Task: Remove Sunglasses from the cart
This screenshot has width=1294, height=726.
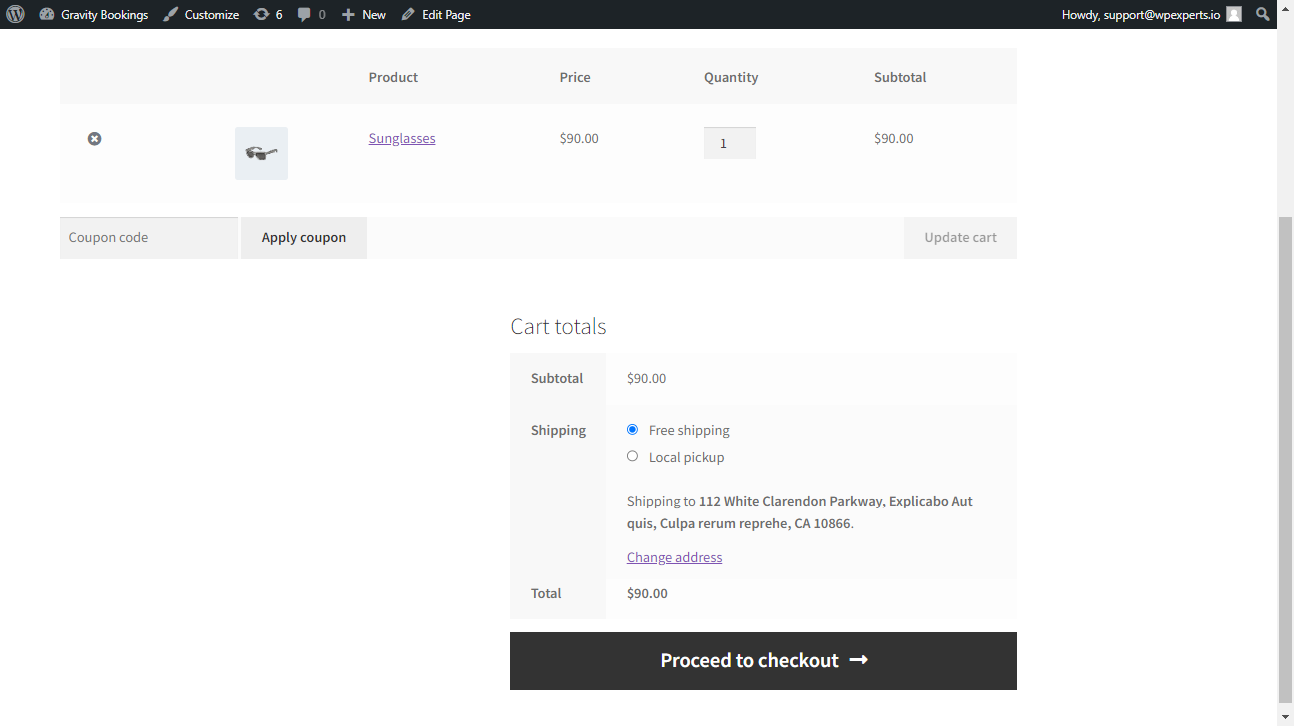Action: [94, 139]
